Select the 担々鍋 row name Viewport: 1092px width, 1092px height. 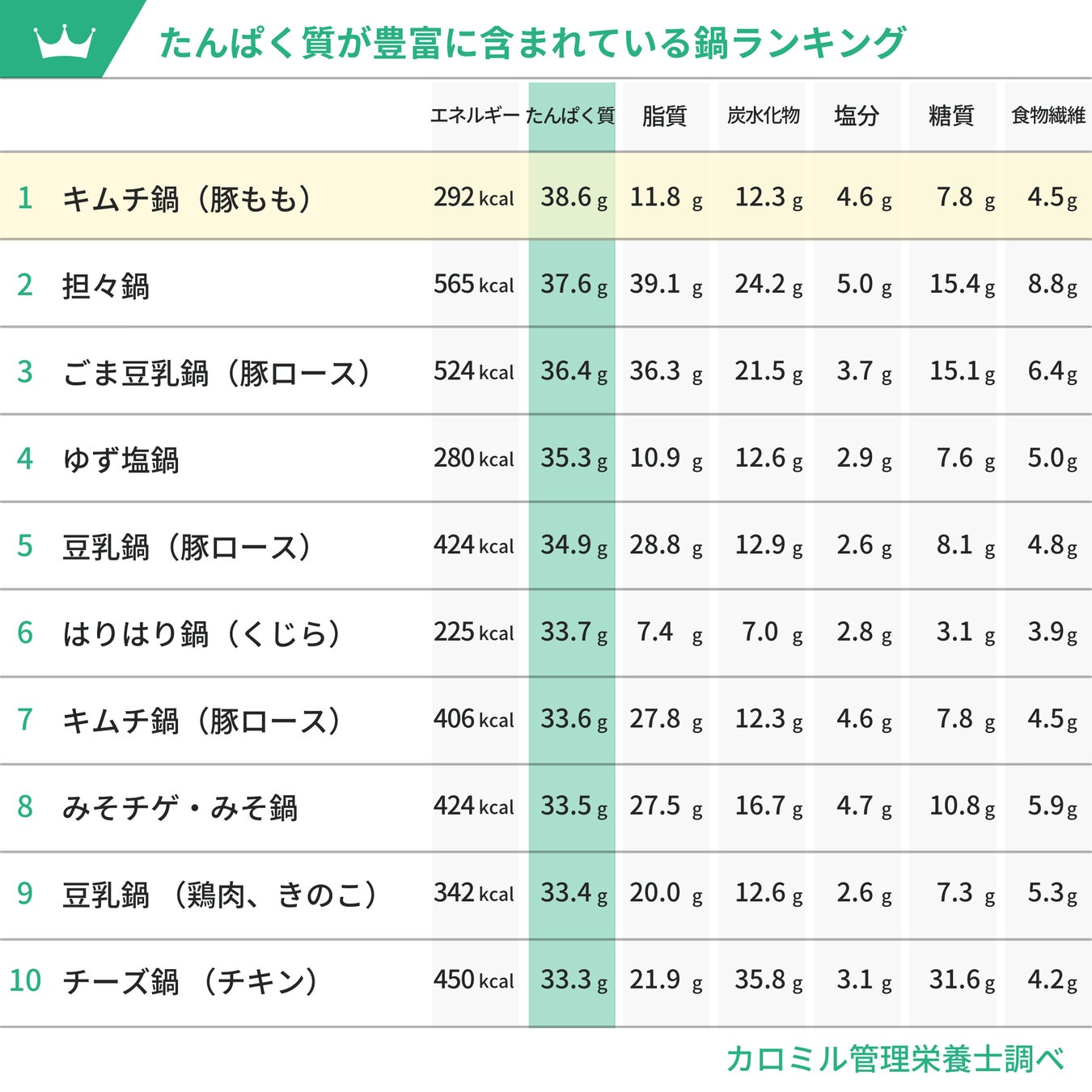[x=106, y=286]
